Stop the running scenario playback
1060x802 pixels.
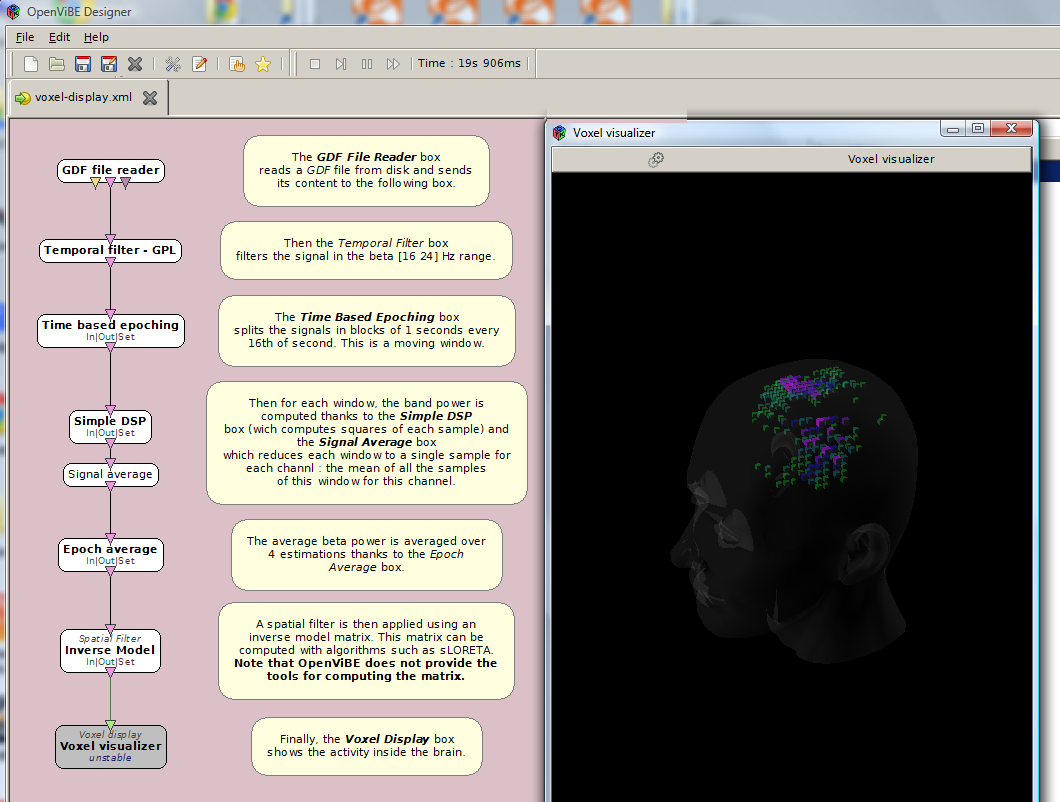[314, 63]
